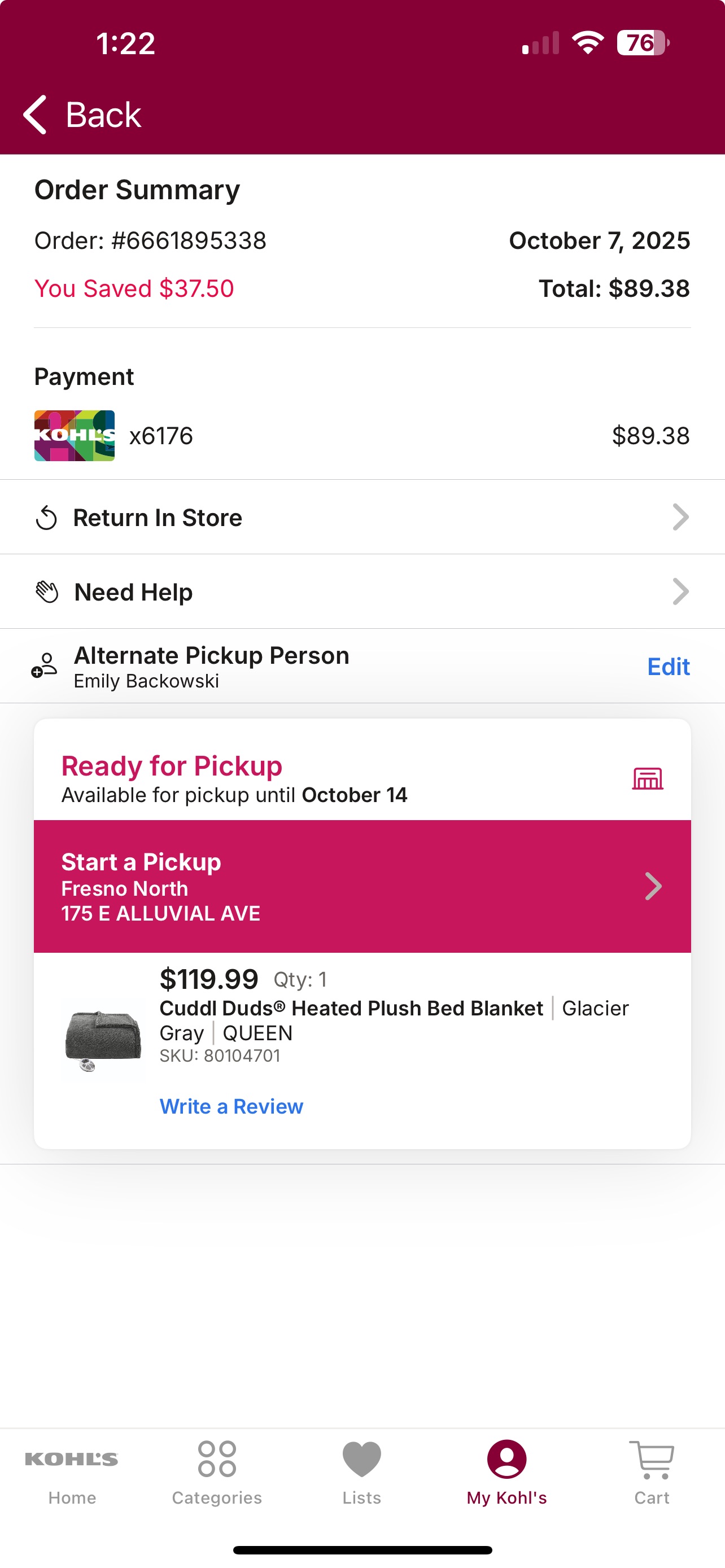Tap the Need Help waving hand icon
Screen dimensions: 725x1568
[x=47, y=592]
